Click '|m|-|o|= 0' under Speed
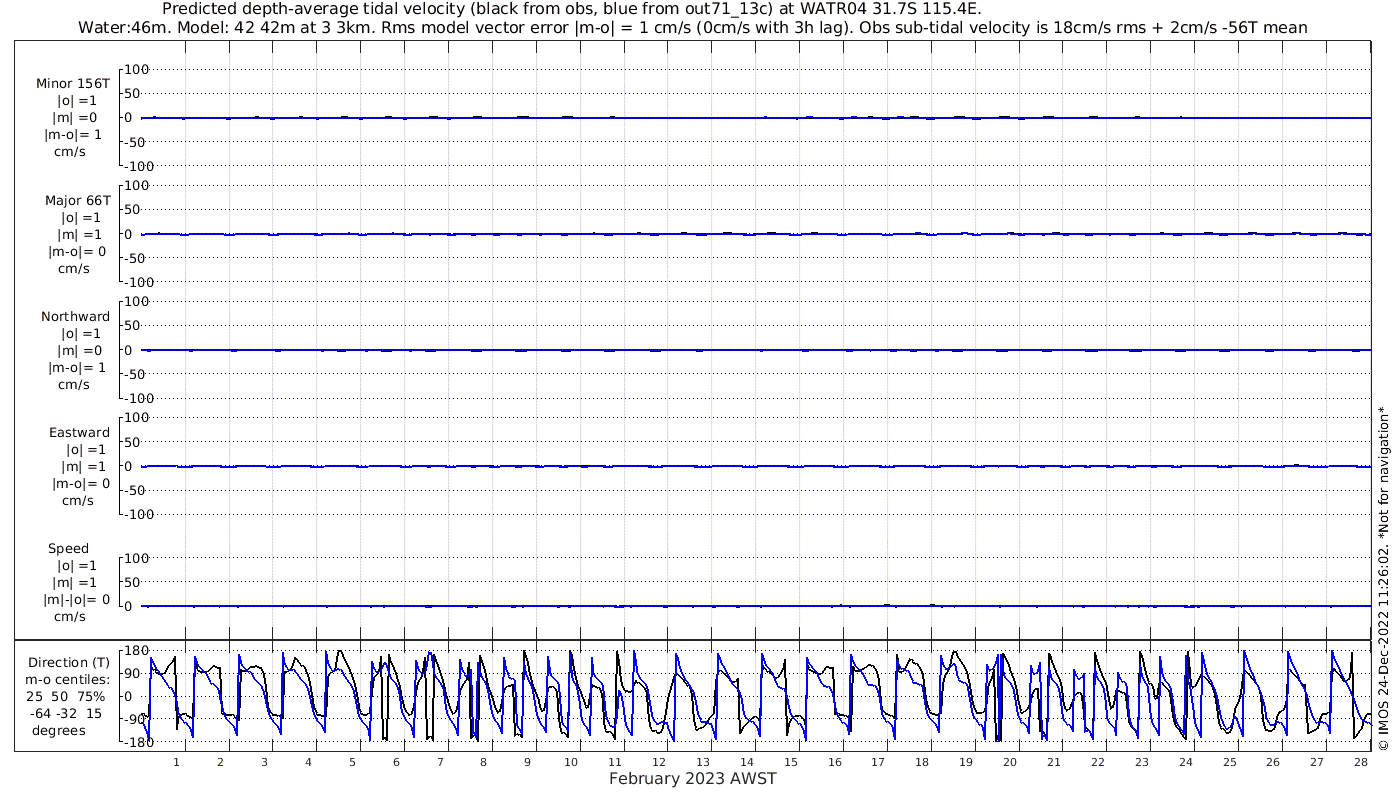 point(76,600)
